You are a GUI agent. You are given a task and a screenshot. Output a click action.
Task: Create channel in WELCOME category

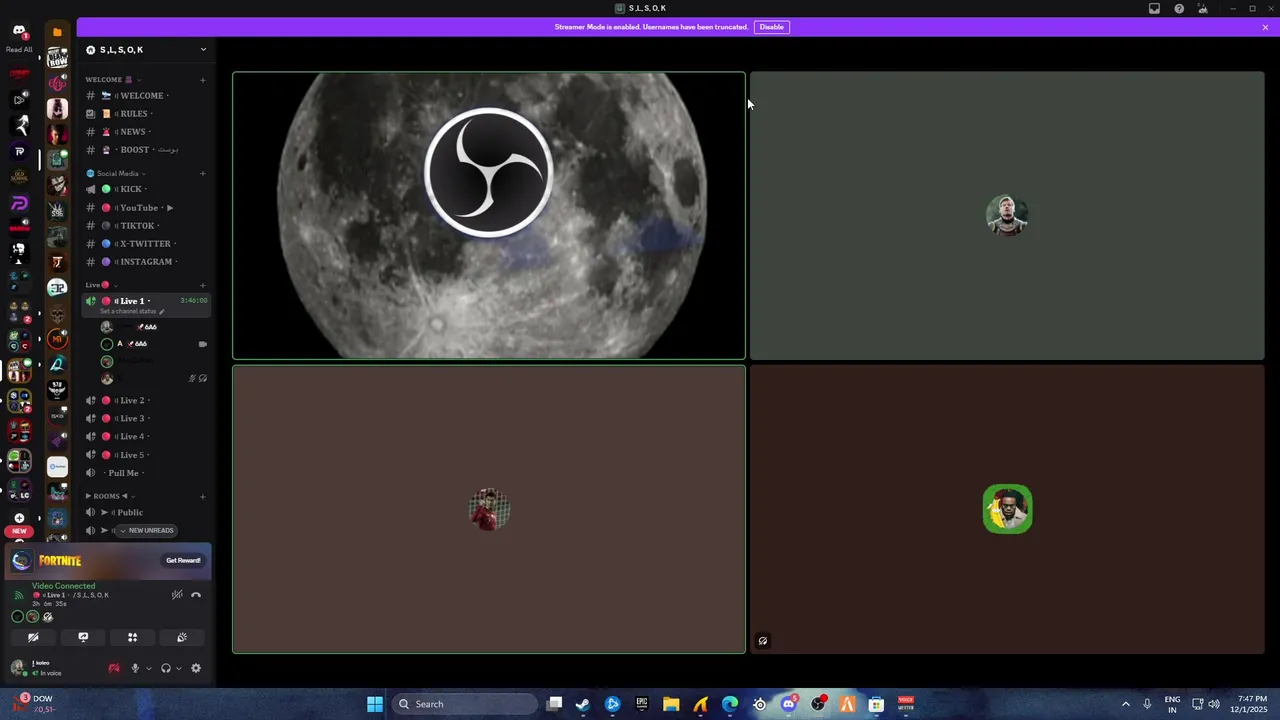click(x=203, y=80)
